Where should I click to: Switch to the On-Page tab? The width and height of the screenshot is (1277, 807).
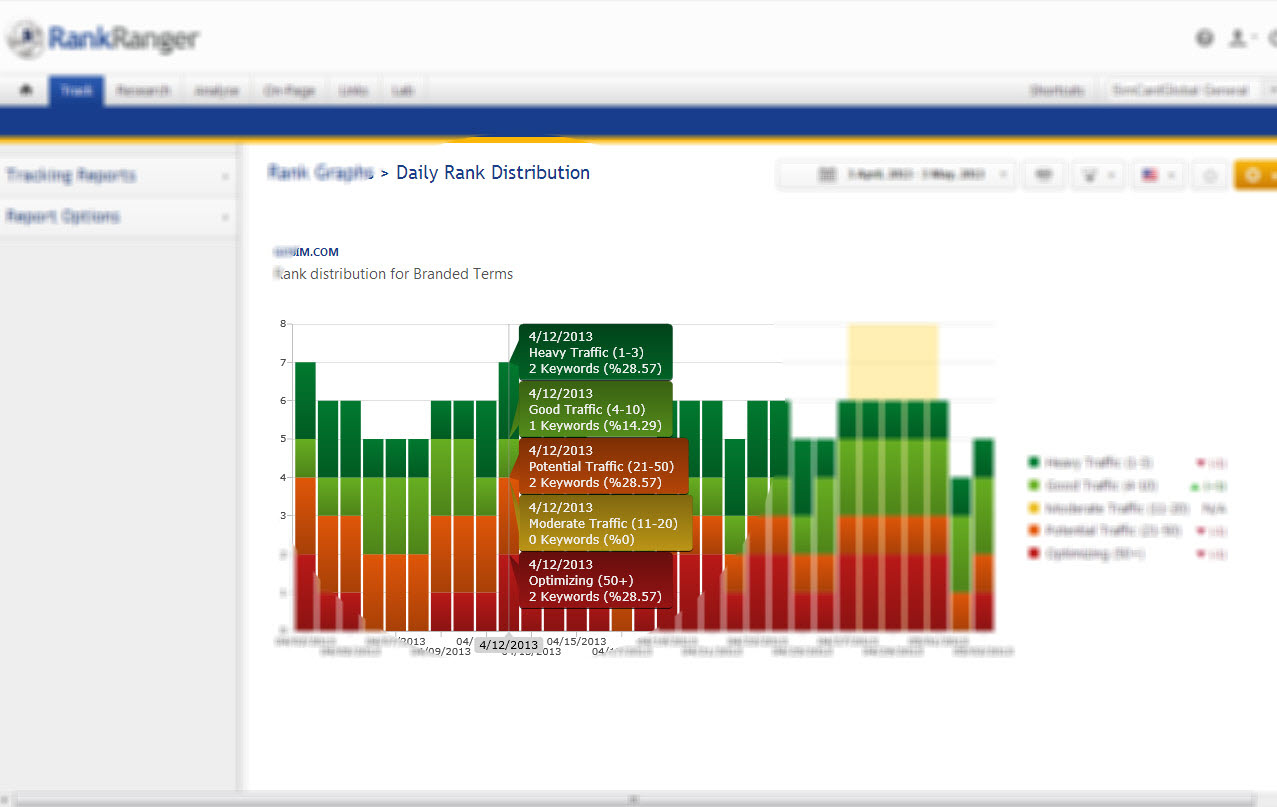coord(289,90)
